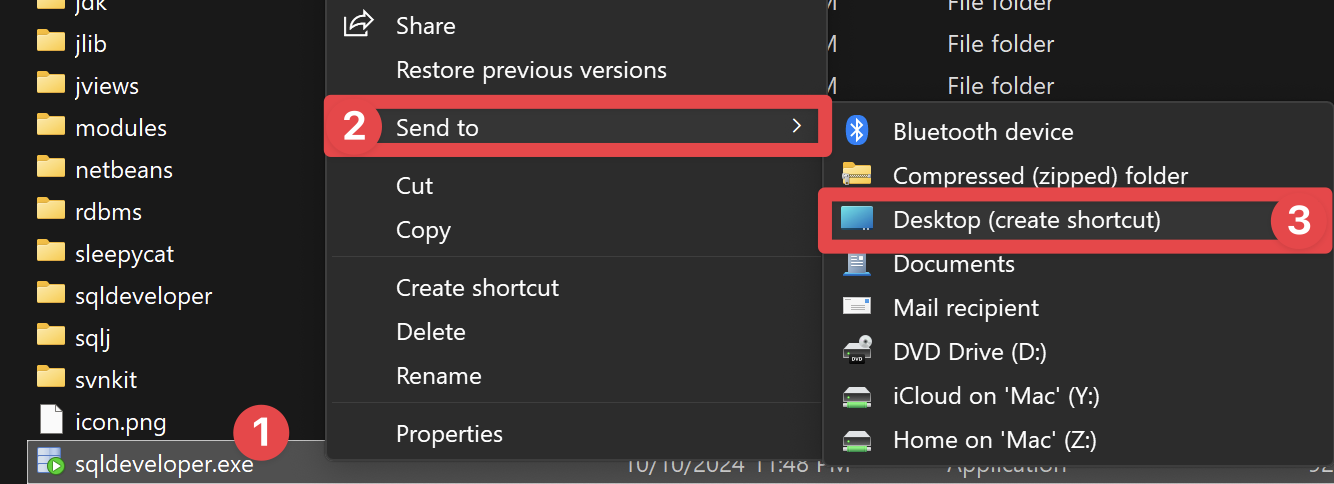Click the Bluetooth device icon
The image size is (1334, 484).
857,131
